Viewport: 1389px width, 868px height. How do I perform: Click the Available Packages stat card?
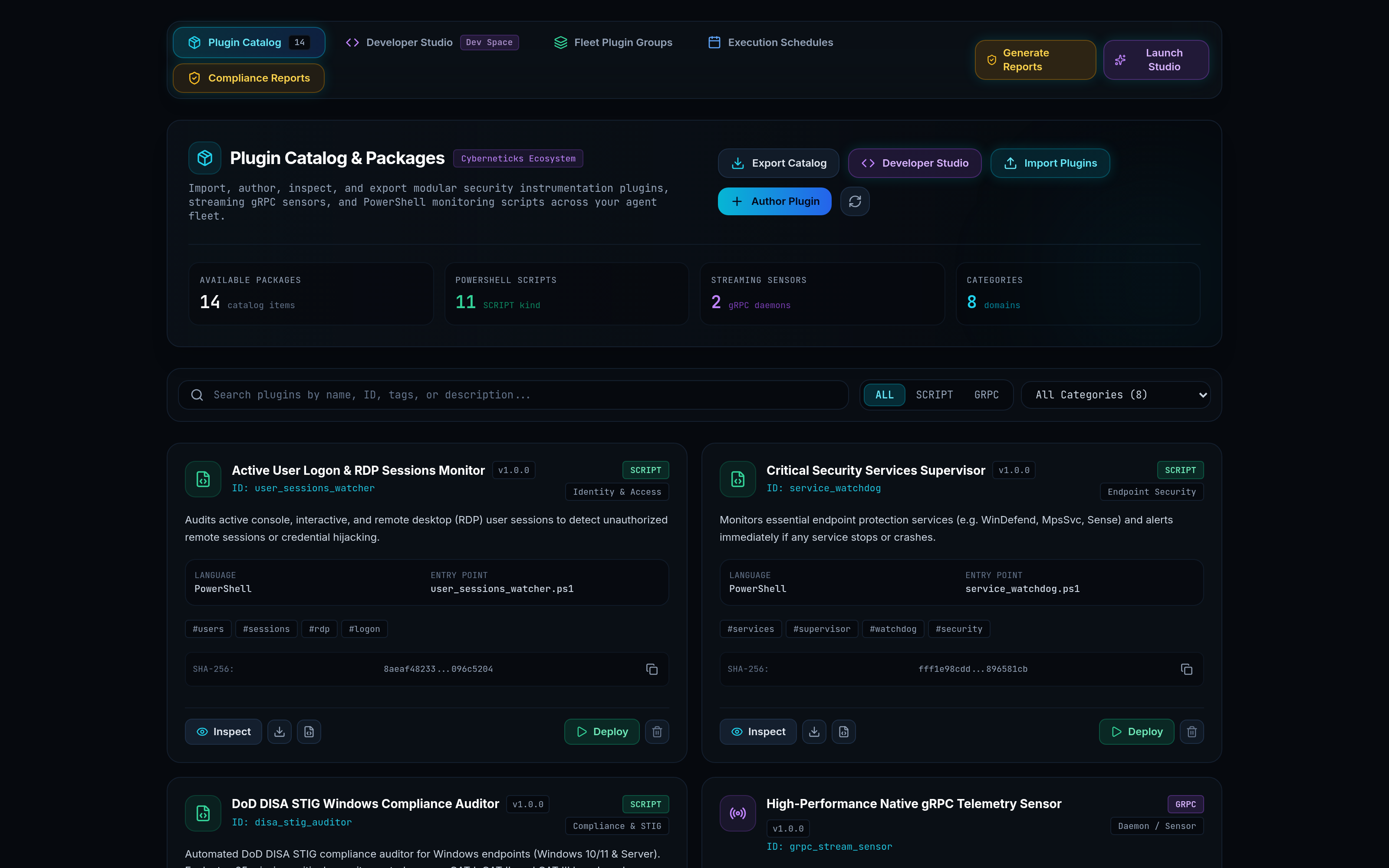[x=311, y=294]
